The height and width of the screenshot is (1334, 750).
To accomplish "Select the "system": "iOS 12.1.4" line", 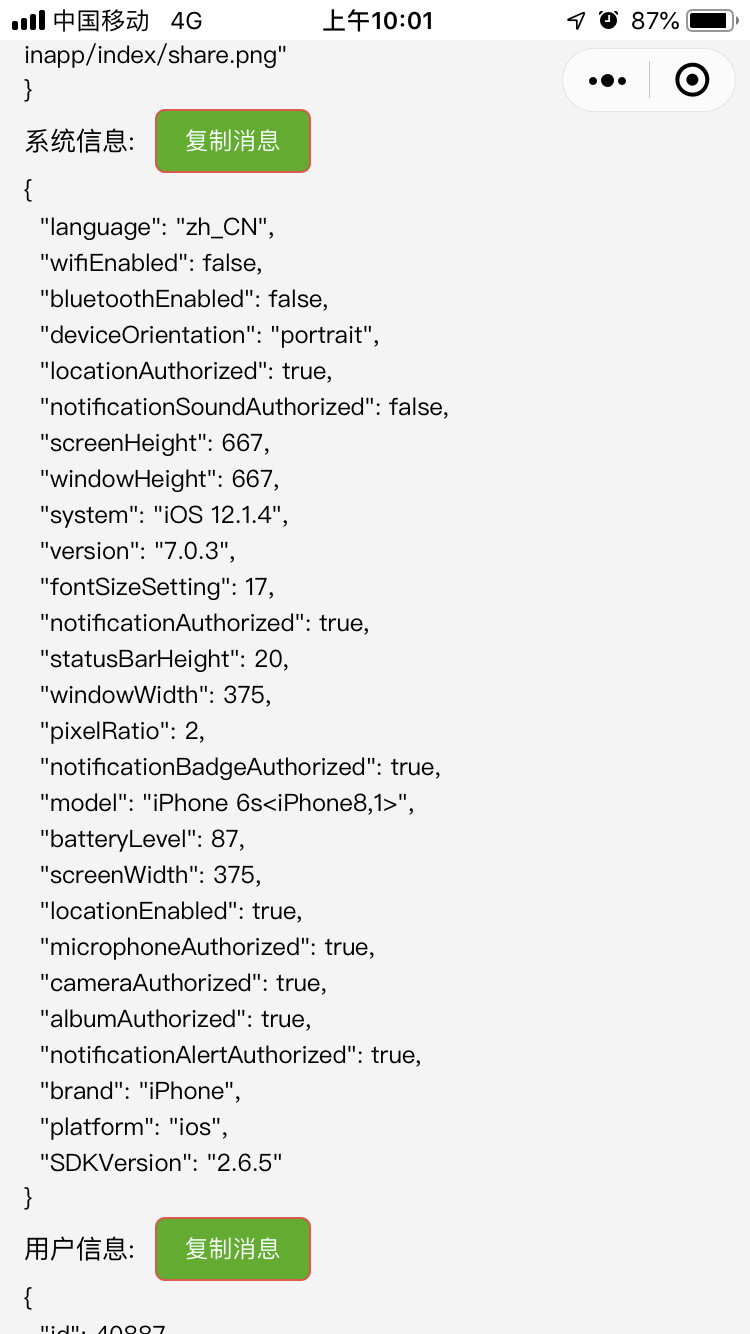I will (x=165, y=515).
